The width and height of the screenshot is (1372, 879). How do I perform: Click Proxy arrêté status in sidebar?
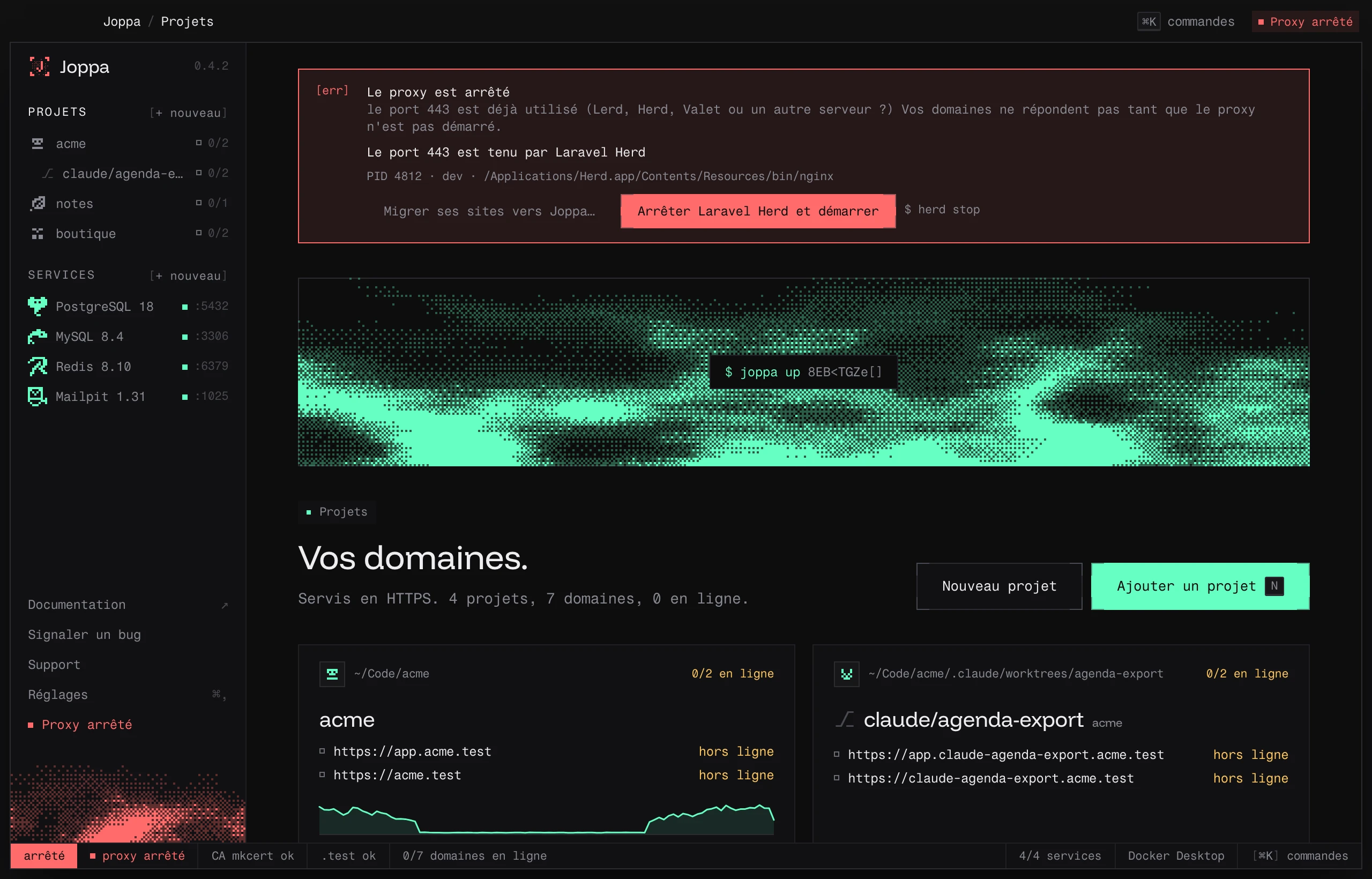tap(80, 725)
